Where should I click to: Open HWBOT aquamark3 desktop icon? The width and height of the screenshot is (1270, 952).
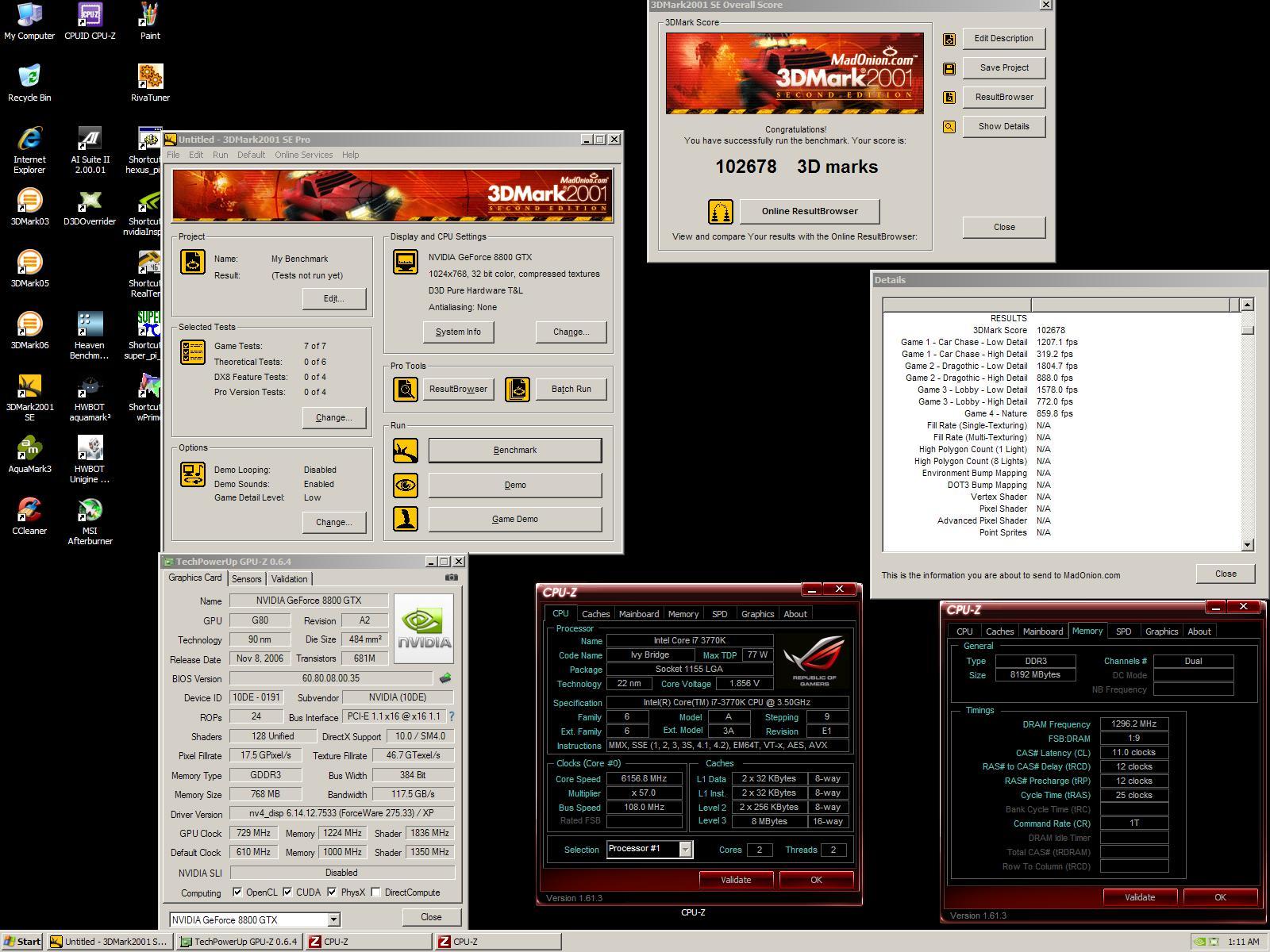coord(90,397)
